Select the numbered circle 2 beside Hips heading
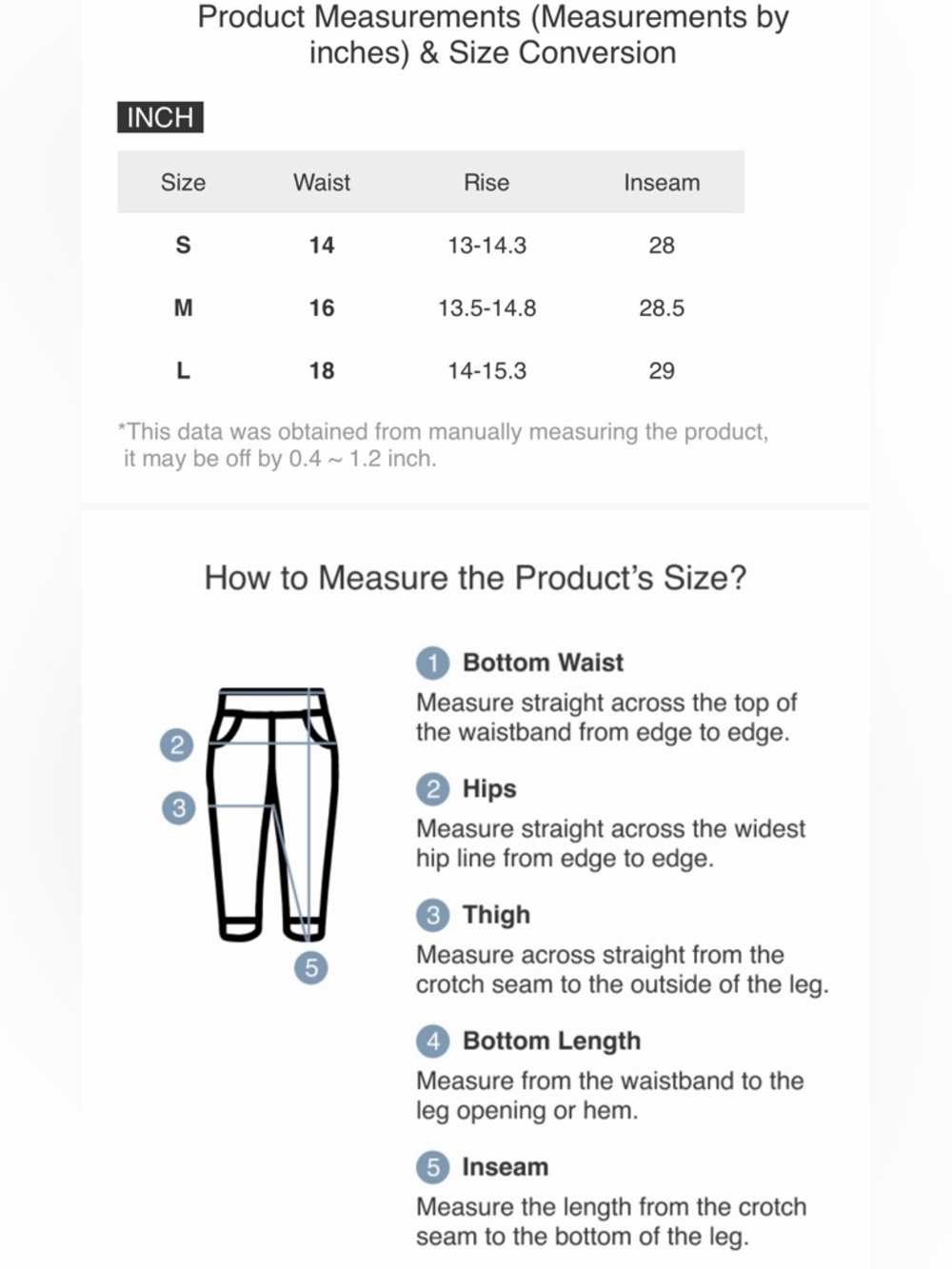 click(x=432, y=789)
